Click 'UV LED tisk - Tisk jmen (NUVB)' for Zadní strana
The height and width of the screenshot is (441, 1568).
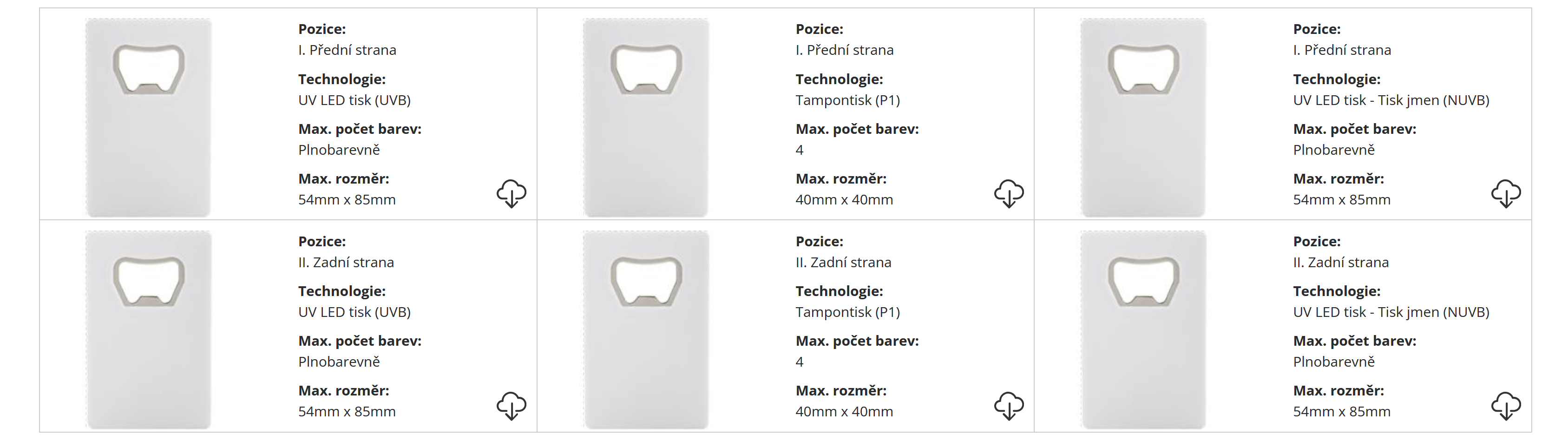1391,312
